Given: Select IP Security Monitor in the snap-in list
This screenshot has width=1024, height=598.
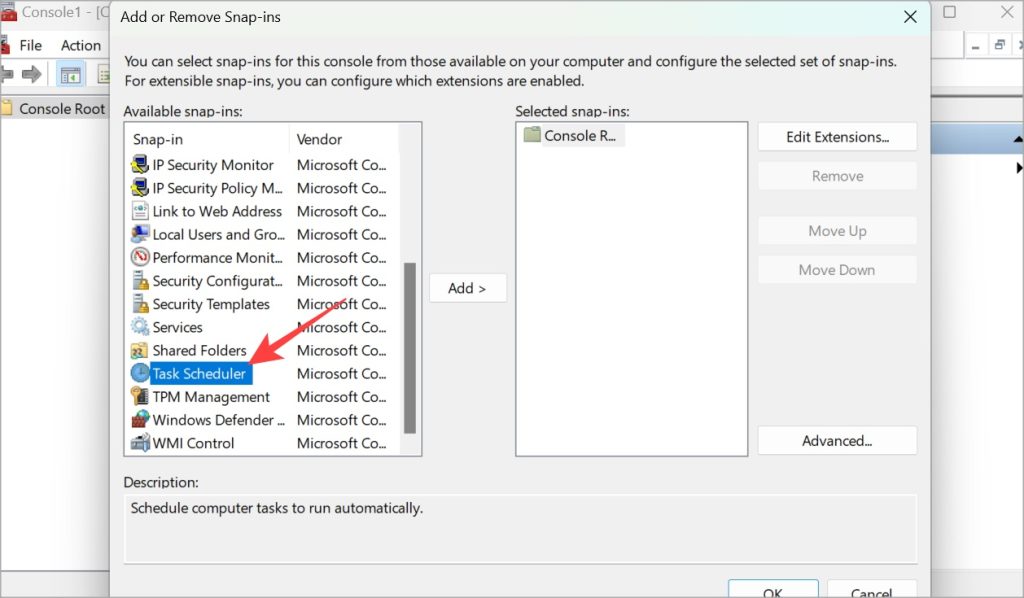Looking at the screenshot, I should click(213, 165).
